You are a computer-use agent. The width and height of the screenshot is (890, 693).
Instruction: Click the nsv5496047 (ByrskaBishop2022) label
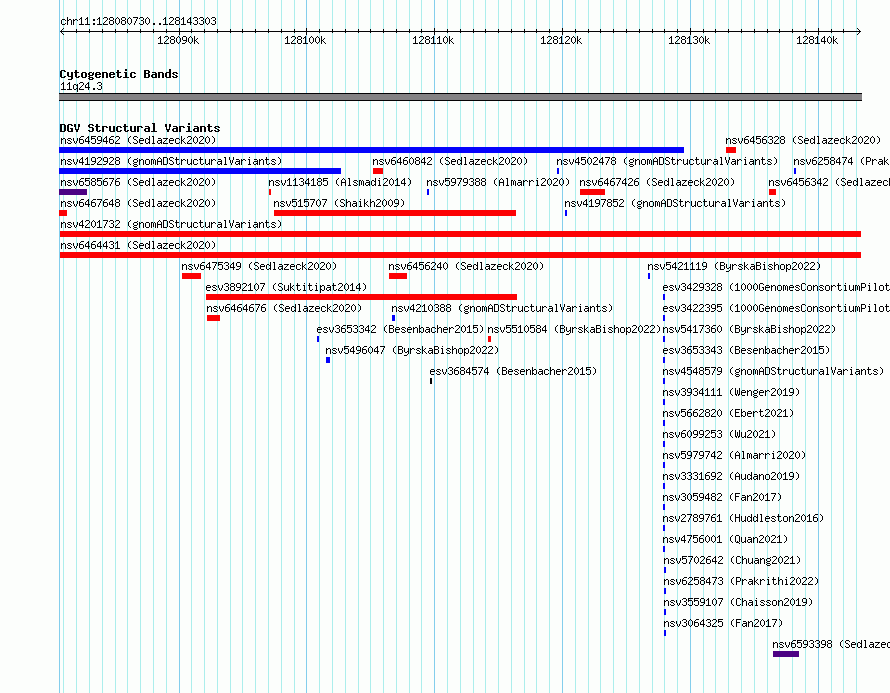412,350
